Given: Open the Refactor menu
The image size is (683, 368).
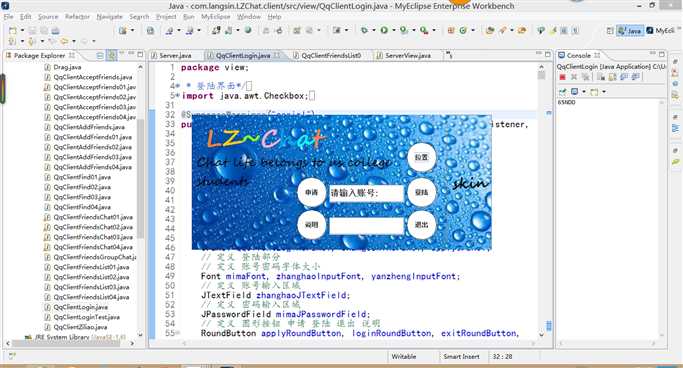Looking at the screenshot, I should (77, 17).
